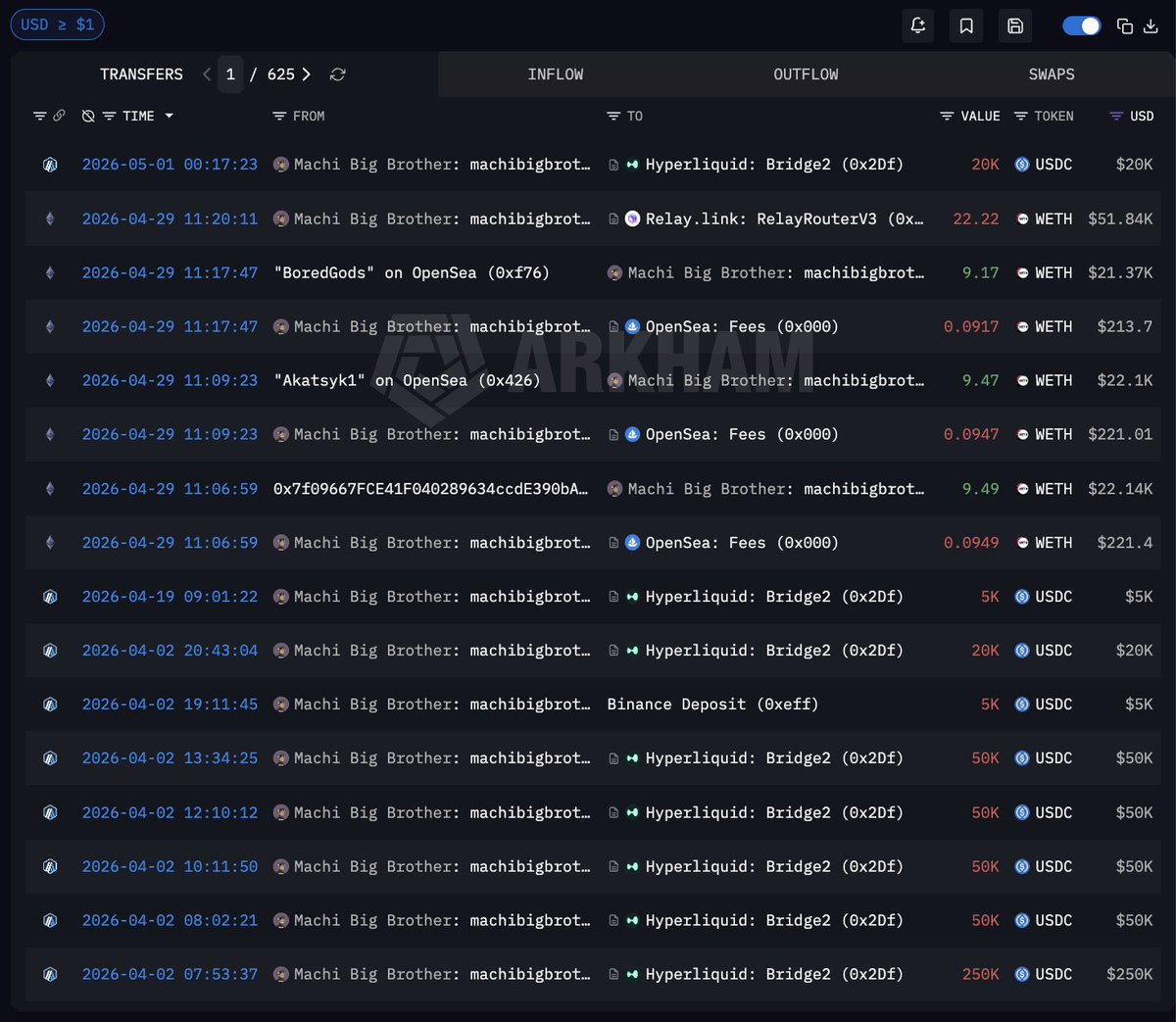
Task: Open the chain filter icon in header
Action: (x=40, y=116)
